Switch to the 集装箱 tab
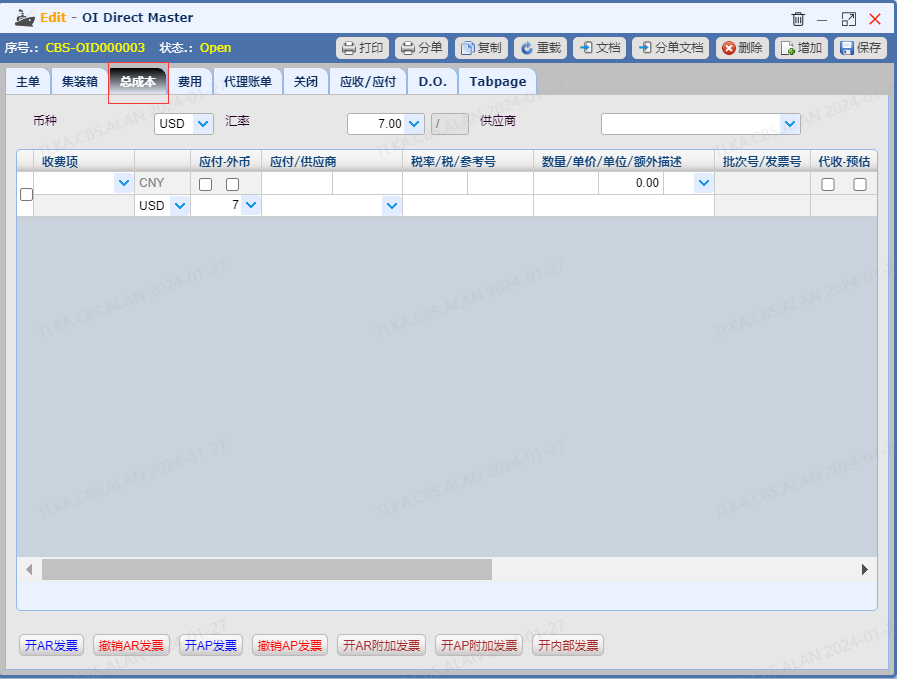This screenshot has height=679, width=897. click(x=80, y=82)
